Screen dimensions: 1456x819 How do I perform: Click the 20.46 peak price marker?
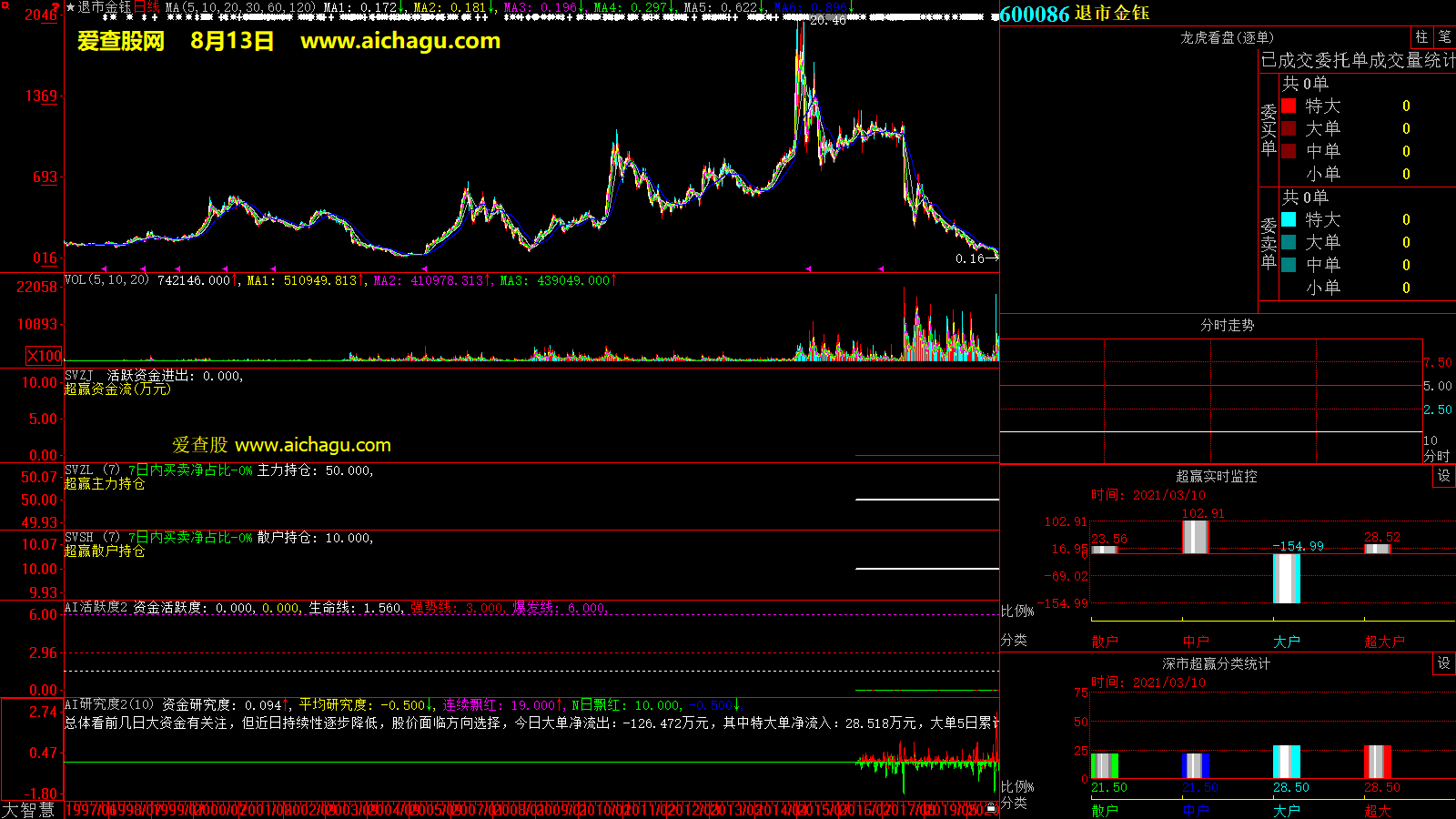pyautogui.click(x=827, y=20)
